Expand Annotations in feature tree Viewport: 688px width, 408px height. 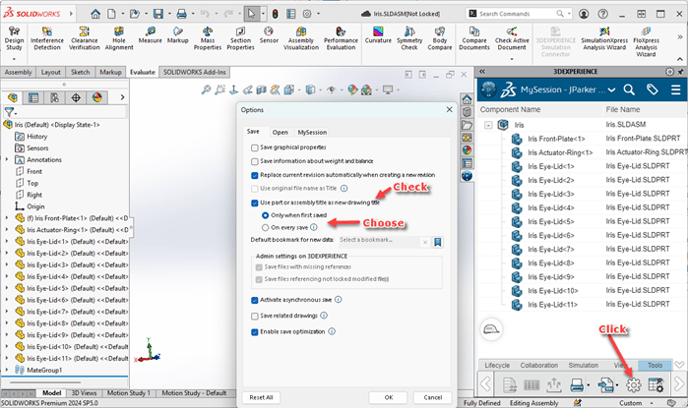(x=7, y=160)
